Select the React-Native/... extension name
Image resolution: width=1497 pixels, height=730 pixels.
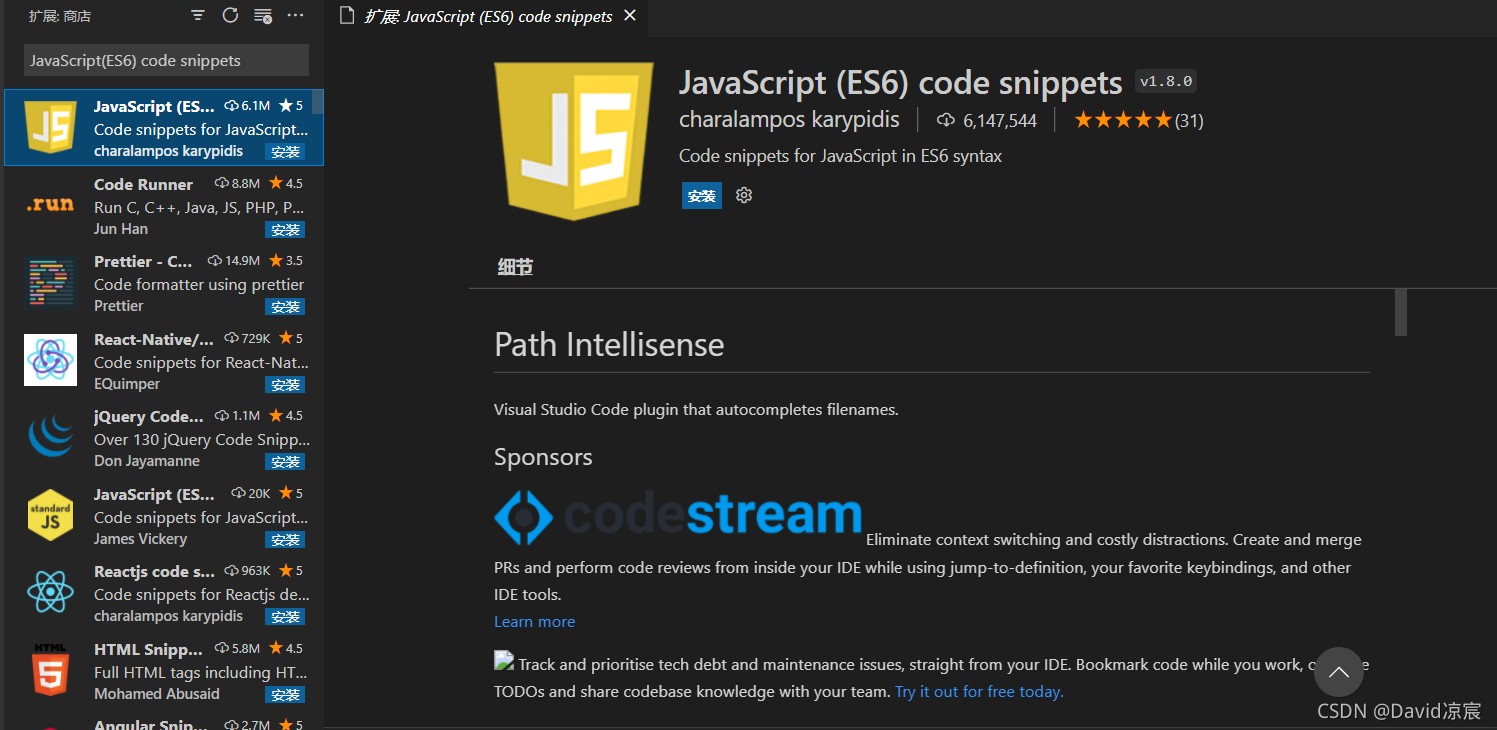tap(154, 339)
